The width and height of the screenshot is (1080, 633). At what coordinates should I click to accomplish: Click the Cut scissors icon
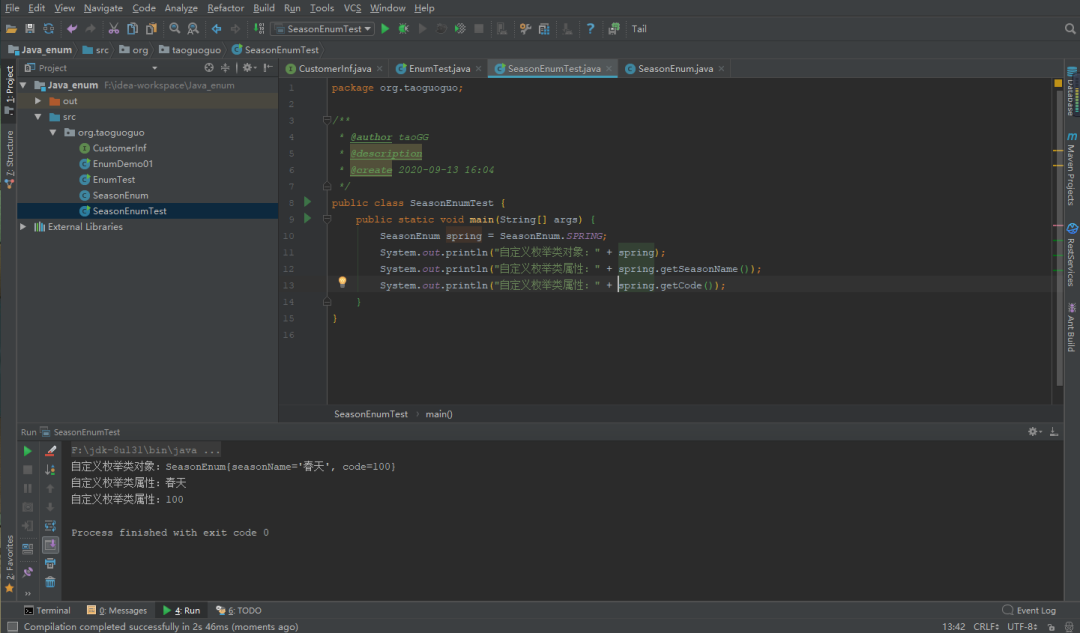(114, 29)
